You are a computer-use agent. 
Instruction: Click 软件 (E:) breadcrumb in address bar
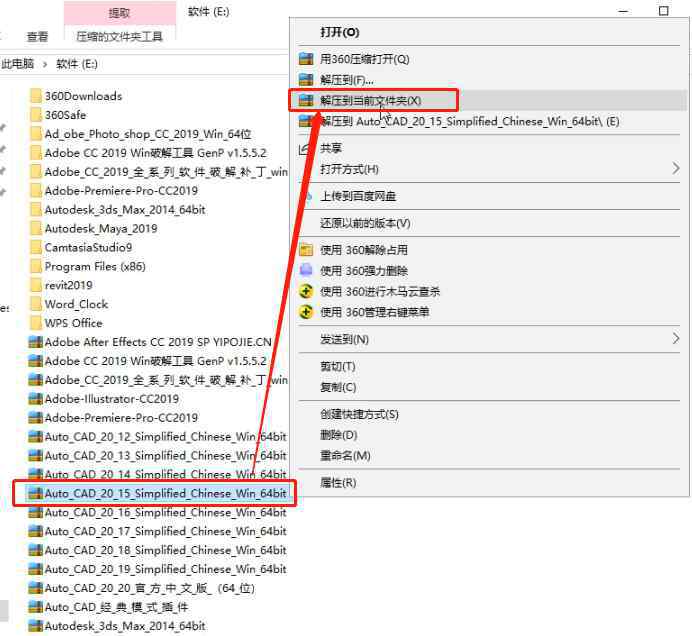[77, 64]
